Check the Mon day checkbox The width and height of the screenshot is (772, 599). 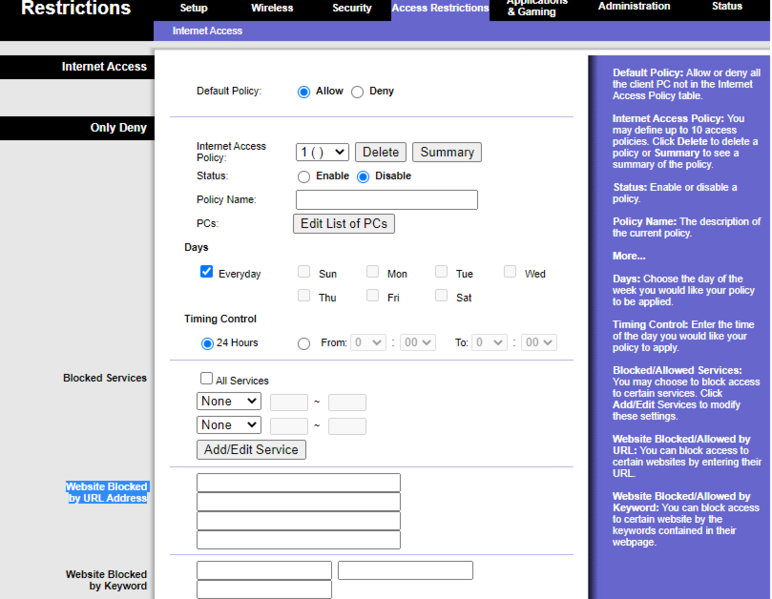coord(373,272)
